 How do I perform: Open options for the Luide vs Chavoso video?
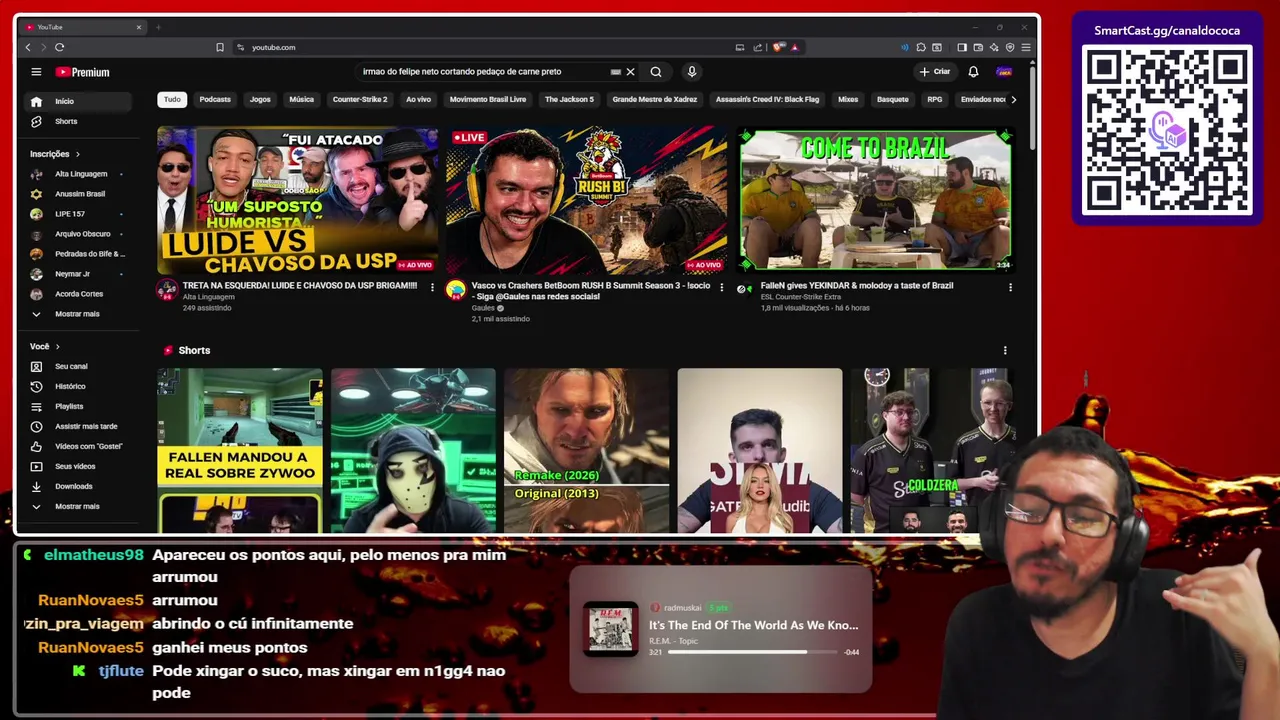(432, 287)
